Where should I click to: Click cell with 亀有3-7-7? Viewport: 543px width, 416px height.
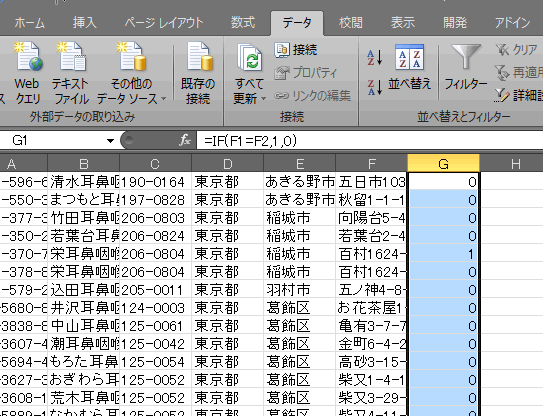(372, 326)
